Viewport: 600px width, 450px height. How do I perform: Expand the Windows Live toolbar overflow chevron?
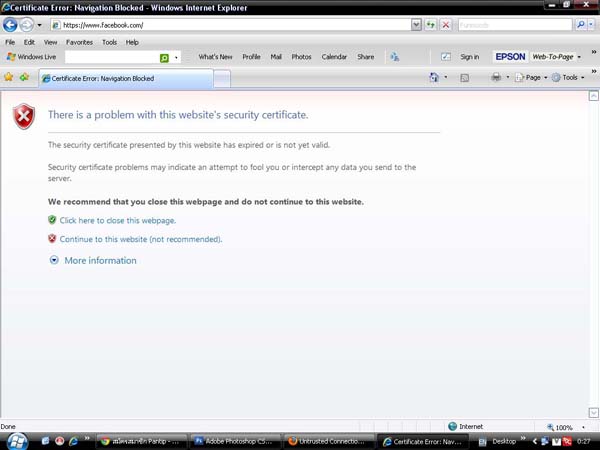pyautogui.click(x=593, y=52)
